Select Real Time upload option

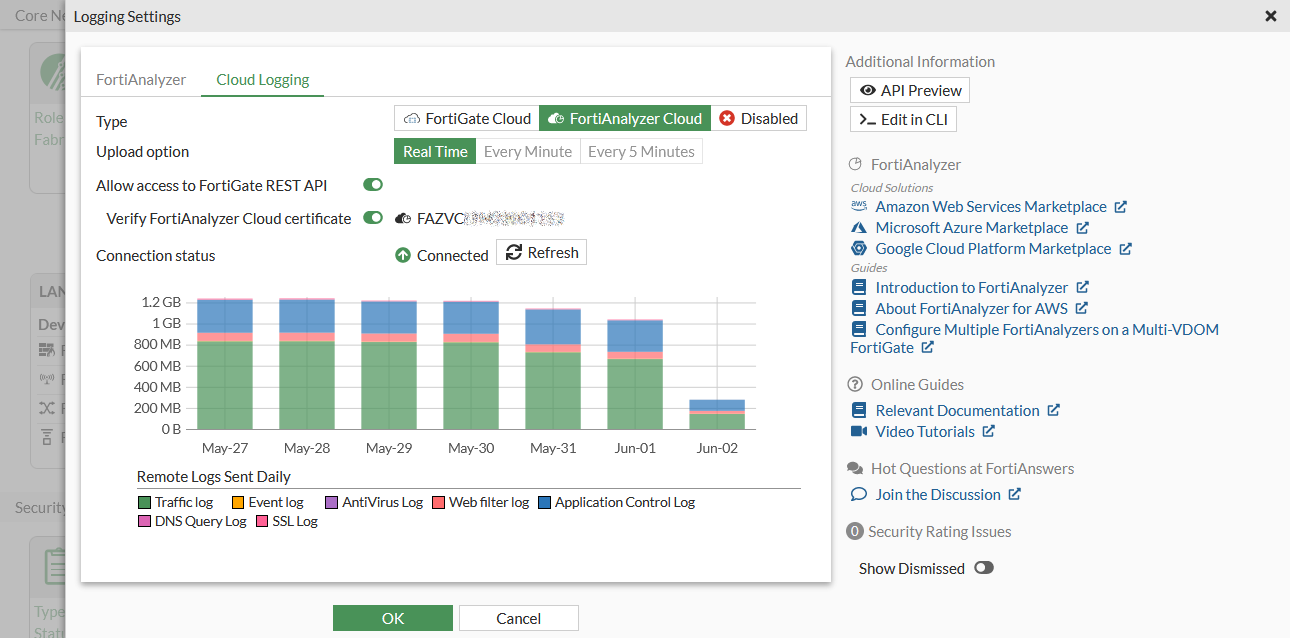[x=434, y=151]
